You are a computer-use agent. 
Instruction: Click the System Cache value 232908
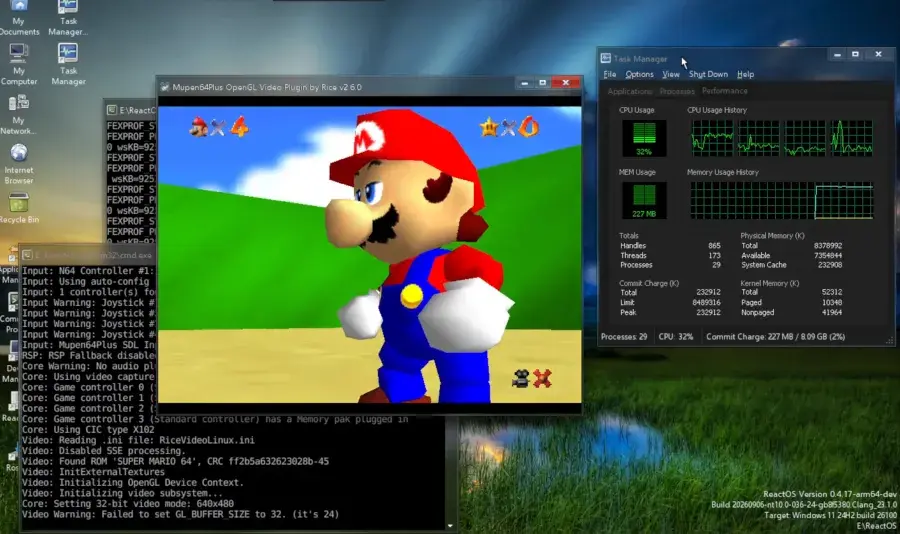coord(830,265)
